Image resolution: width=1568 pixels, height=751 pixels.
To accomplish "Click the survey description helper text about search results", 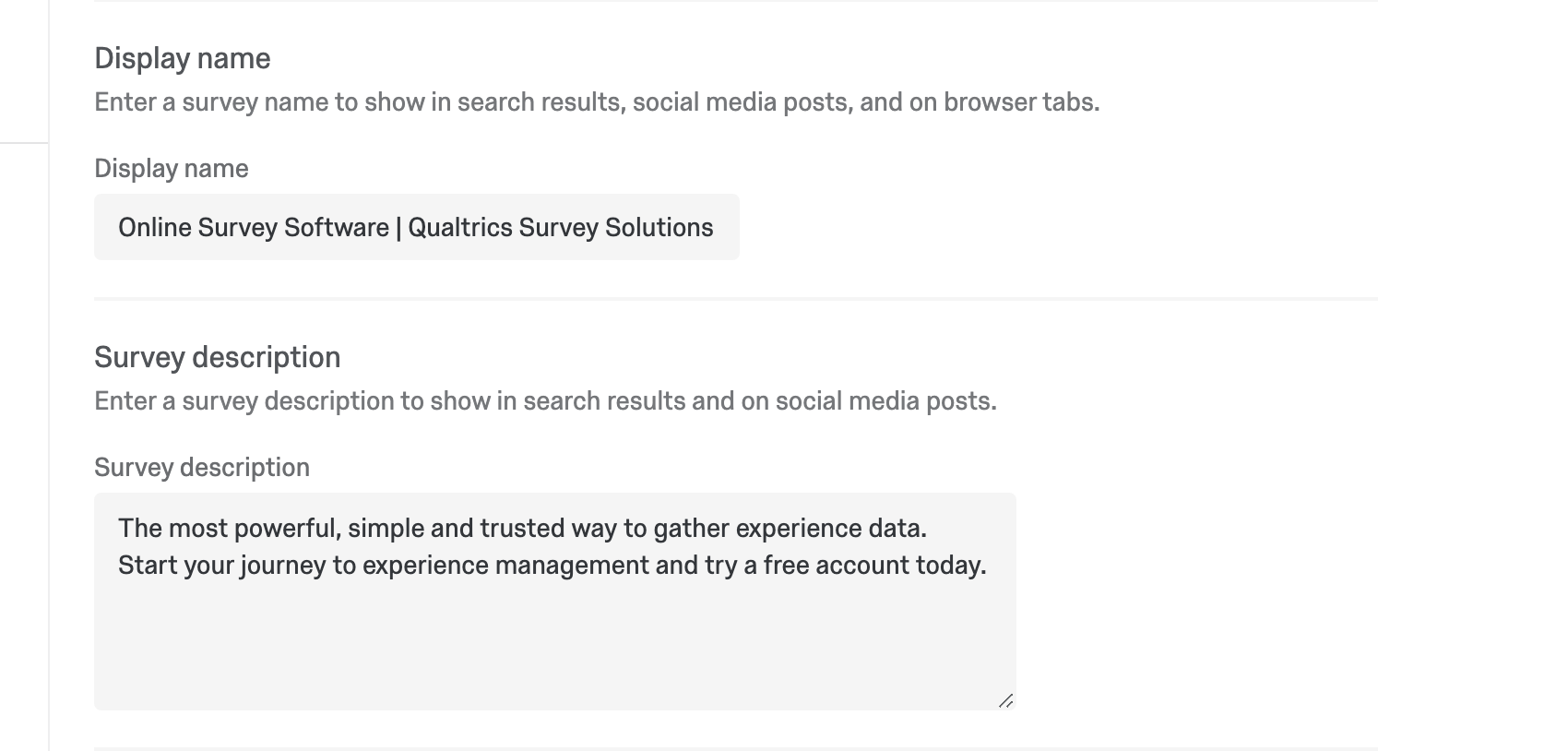I will click(545, 400).
